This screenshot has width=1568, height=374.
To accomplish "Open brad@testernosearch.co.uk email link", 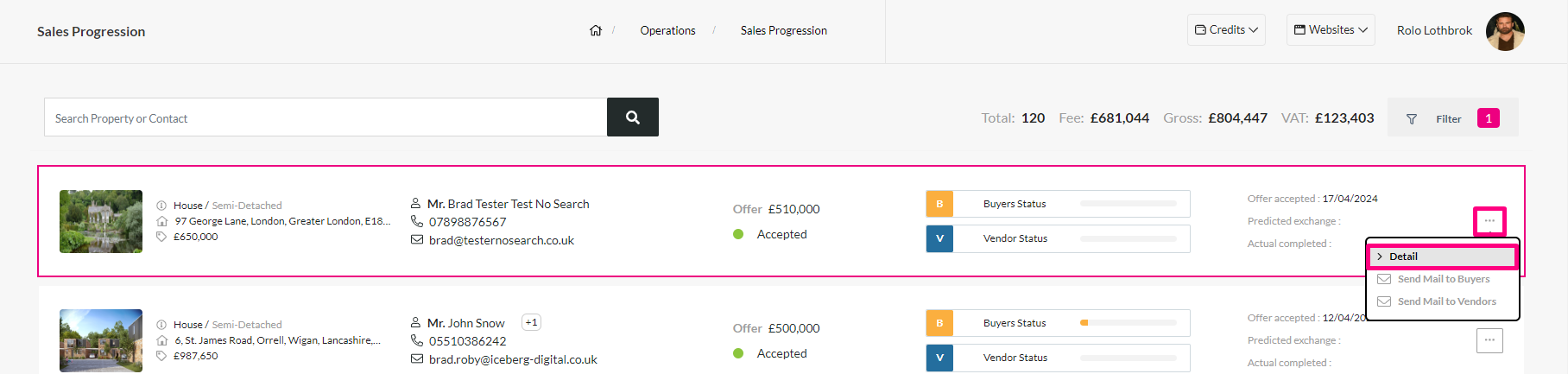I will pos(502,240).
